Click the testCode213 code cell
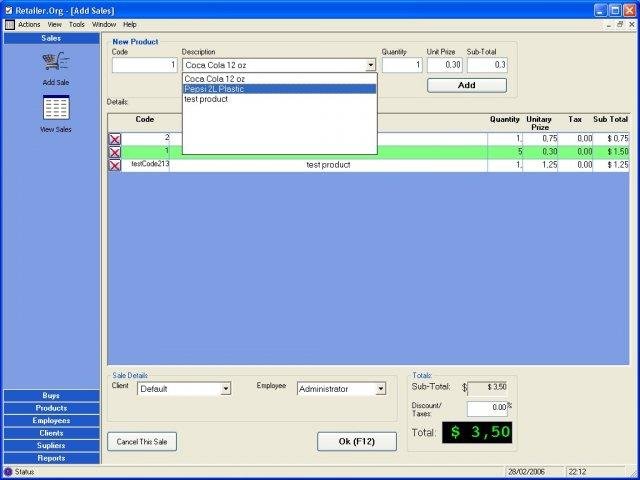The image size is (640, 480). (146, 165)
